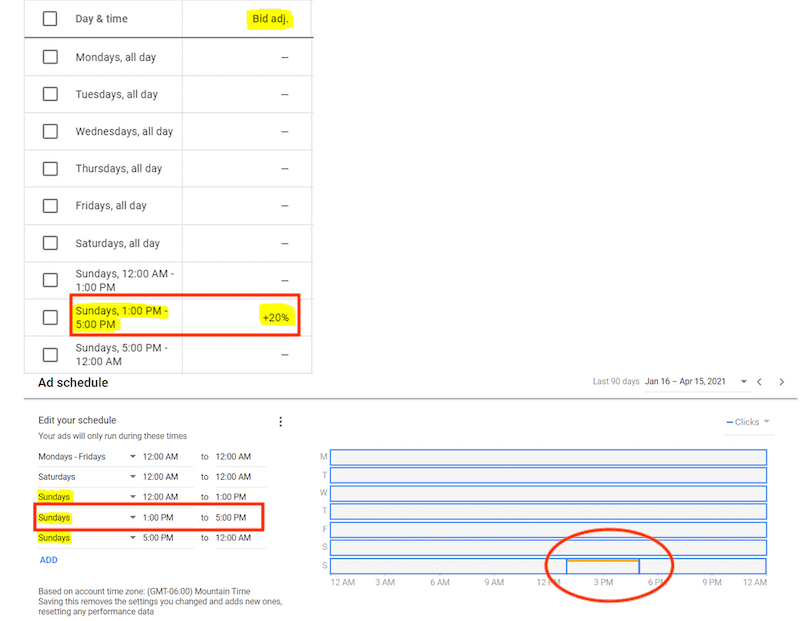Open the Clicks metric dropdown
Image resolution: width=800 pixels, height=621 pixels.
point(748,422)
